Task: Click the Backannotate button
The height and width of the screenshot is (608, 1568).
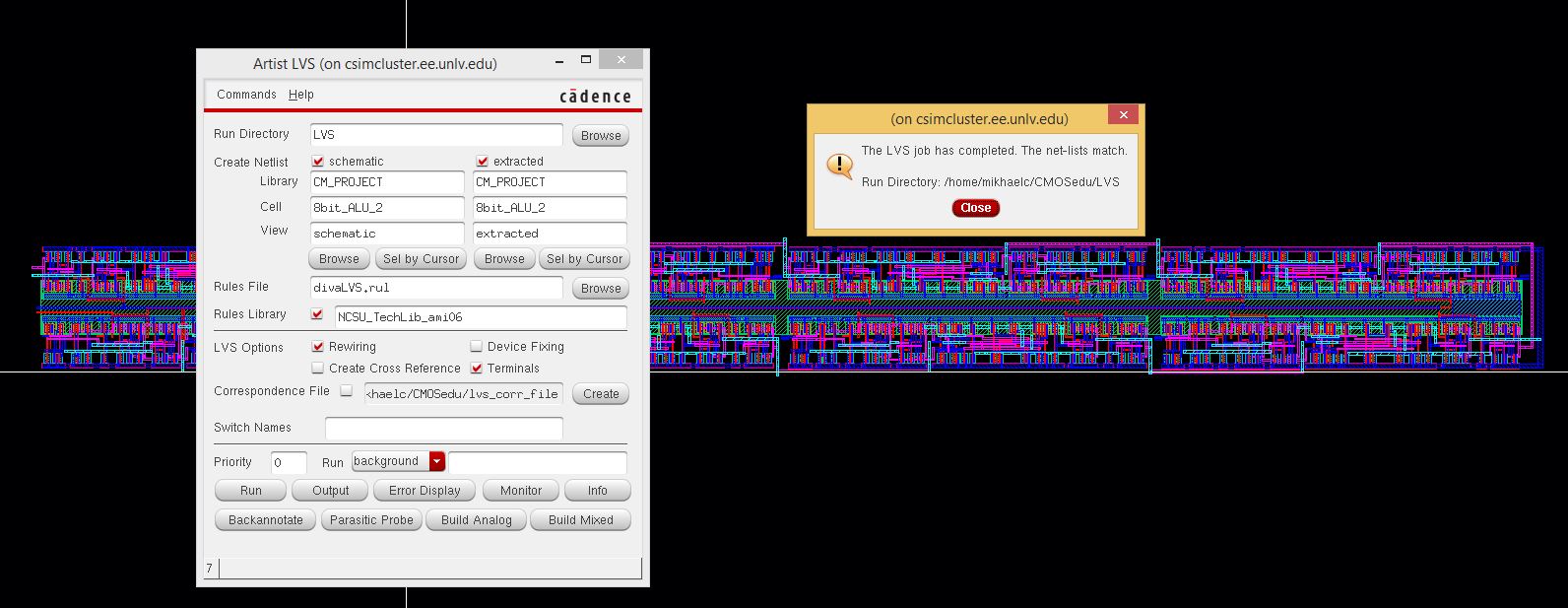Action: point(266,520)
